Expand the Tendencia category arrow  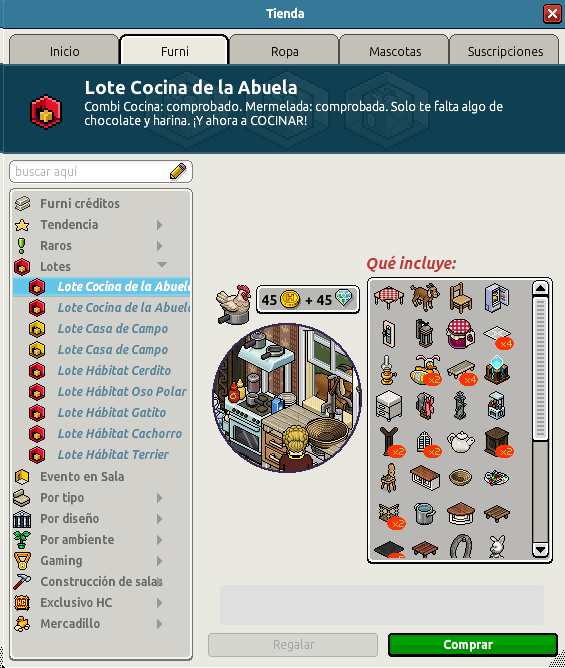pyautogui.click(x=159, y=225)
